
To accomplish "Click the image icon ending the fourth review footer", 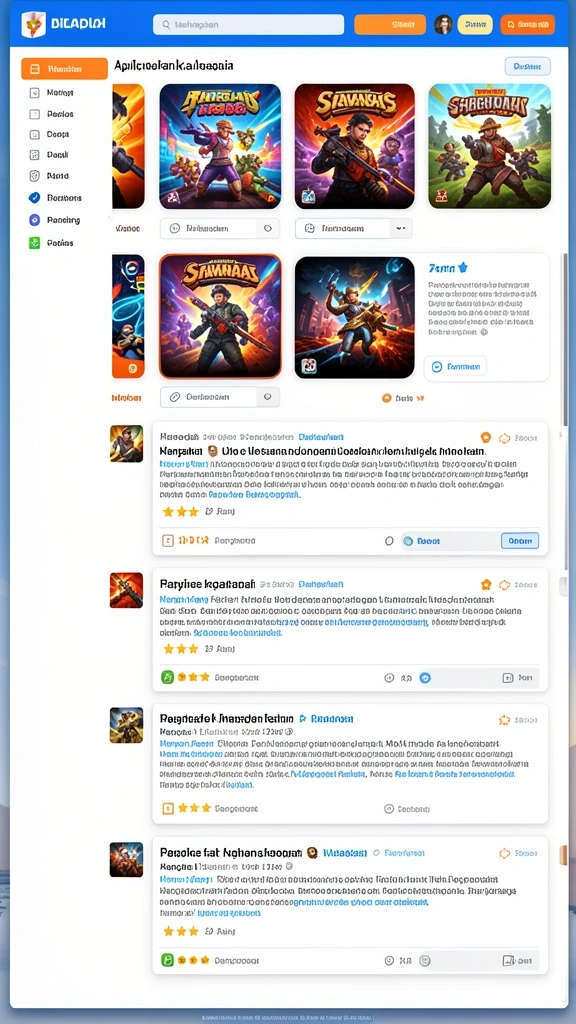I will pyautogui.click(x=508, y=961).
